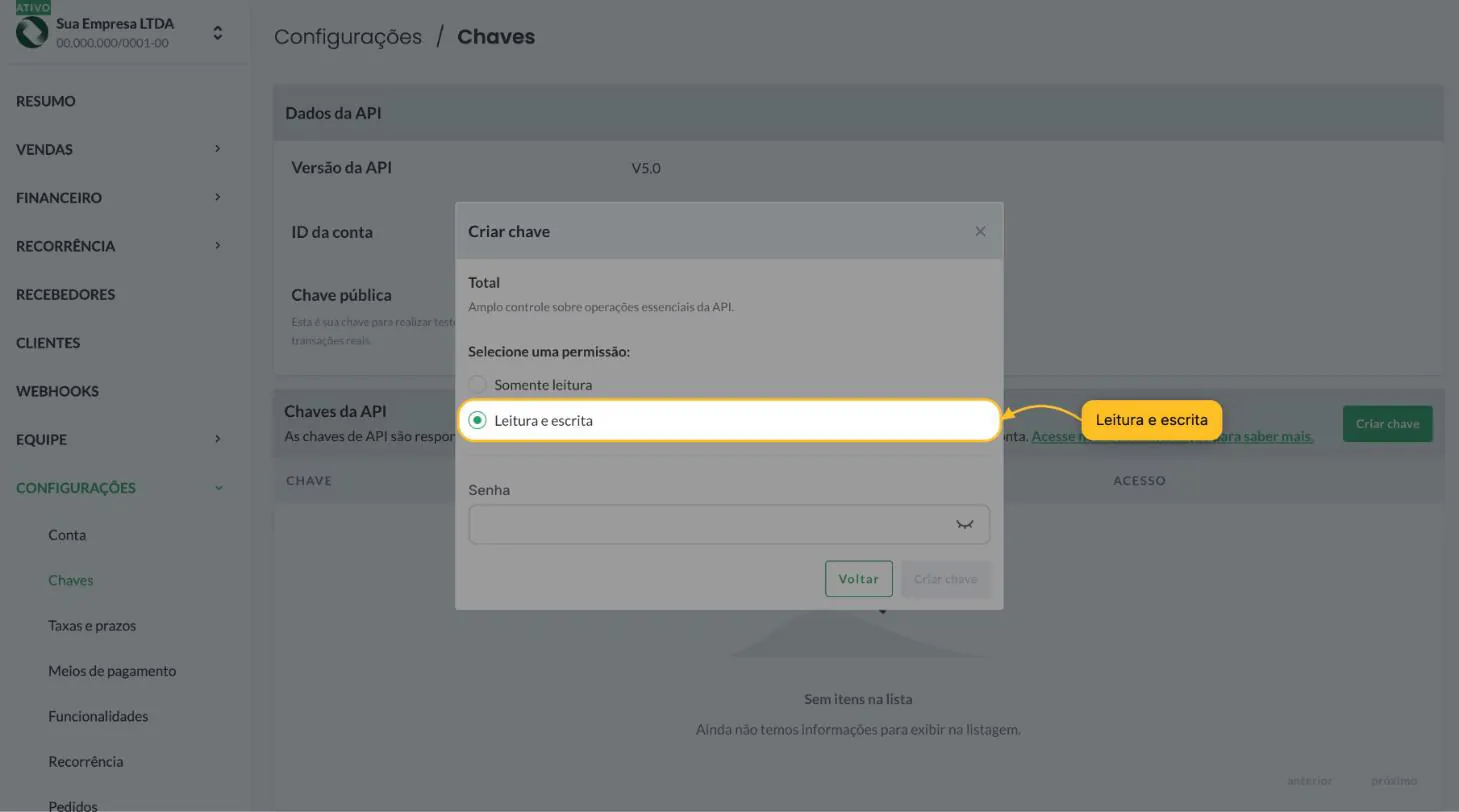Expand the Vendas menu chevron

coord(217,149)
